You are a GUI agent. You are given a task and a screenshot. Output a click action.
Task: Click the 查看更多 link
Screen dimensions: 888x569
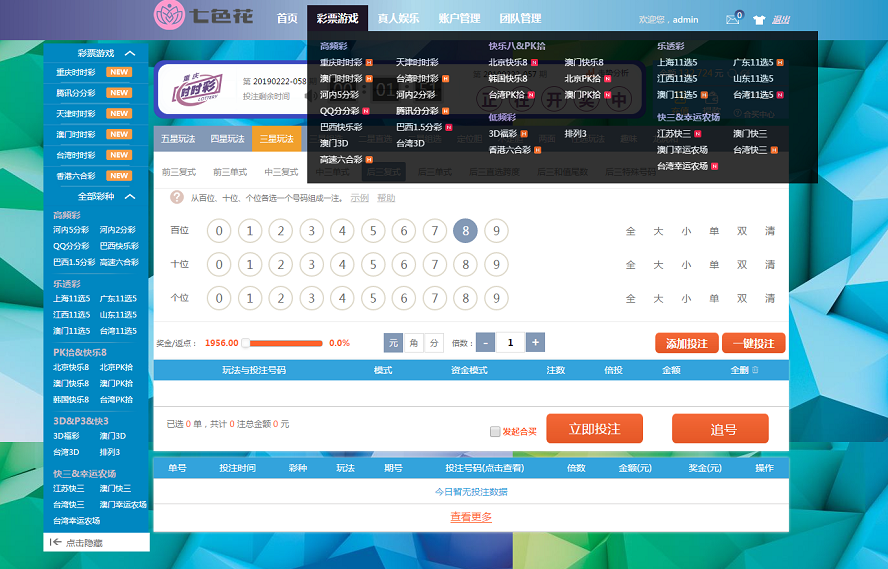[x=471, y=517]
